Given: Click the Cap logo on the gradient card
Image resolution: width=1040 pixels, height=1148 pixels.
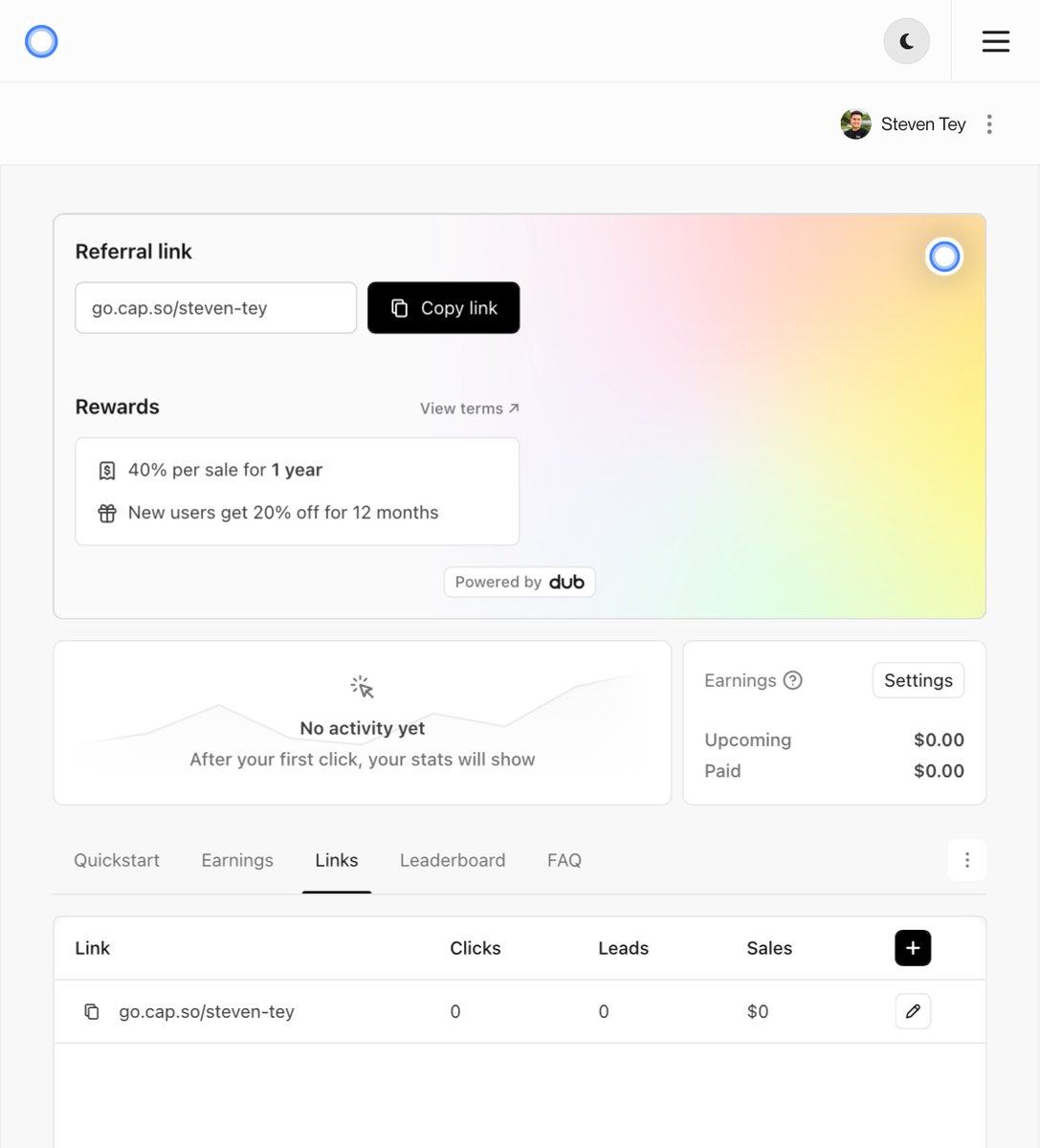Looking at the screenshot, I should tap(944, 256).
